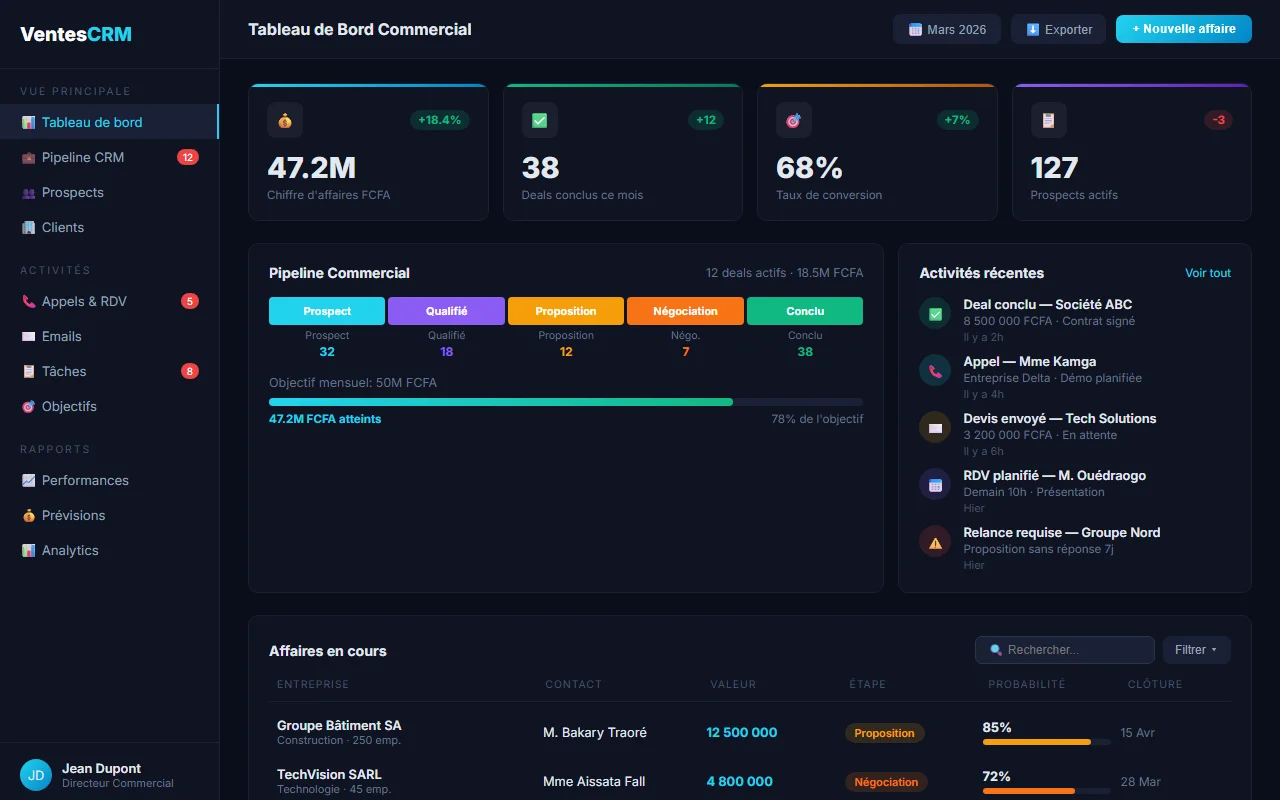Click Groupe Bâtiment SA company name

coord(339,725)
